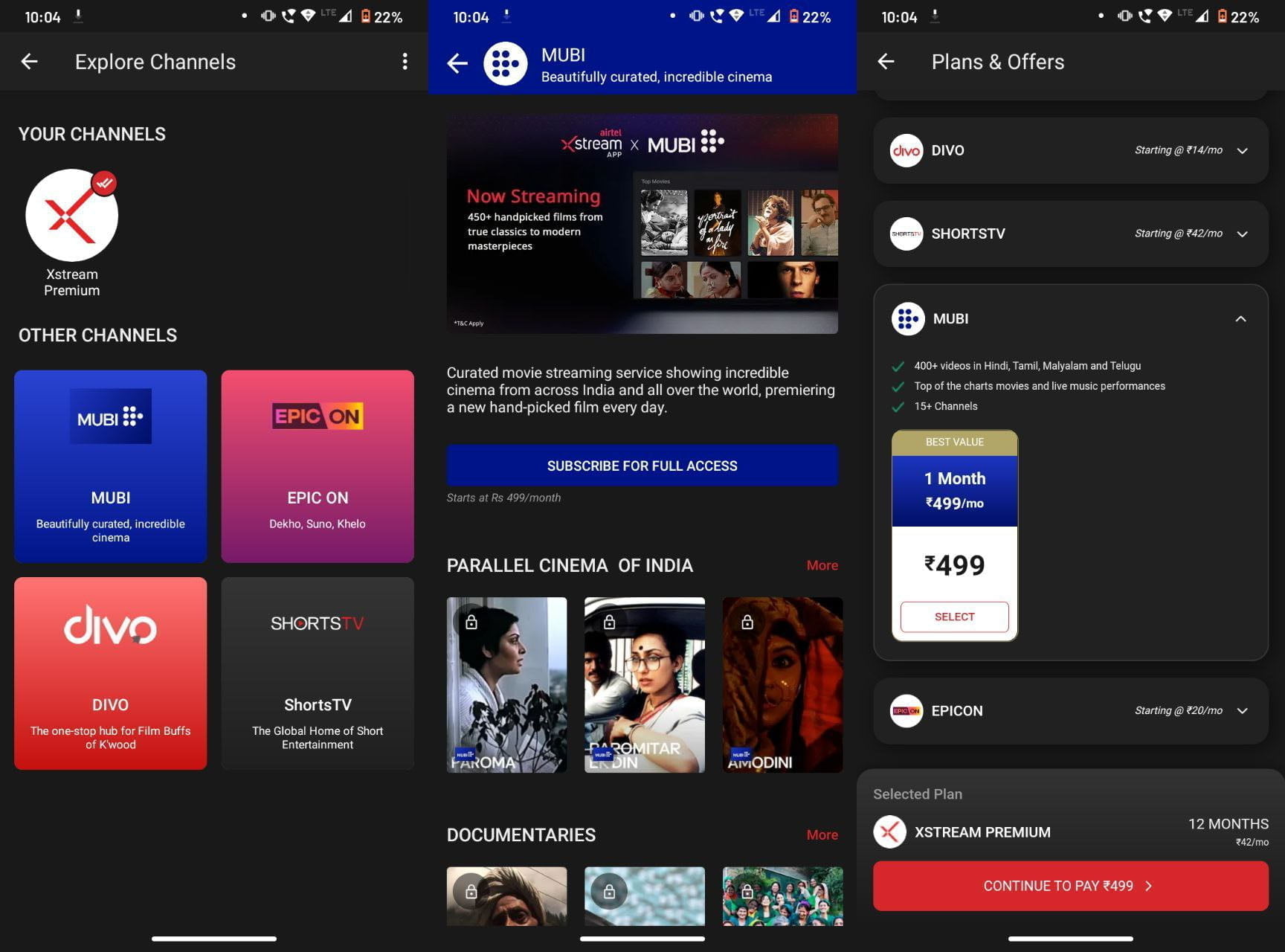The height and width of the screenshot is (952, 1285).
Task: Tap the EPICON logo in plans list
Action: point(906,711)
